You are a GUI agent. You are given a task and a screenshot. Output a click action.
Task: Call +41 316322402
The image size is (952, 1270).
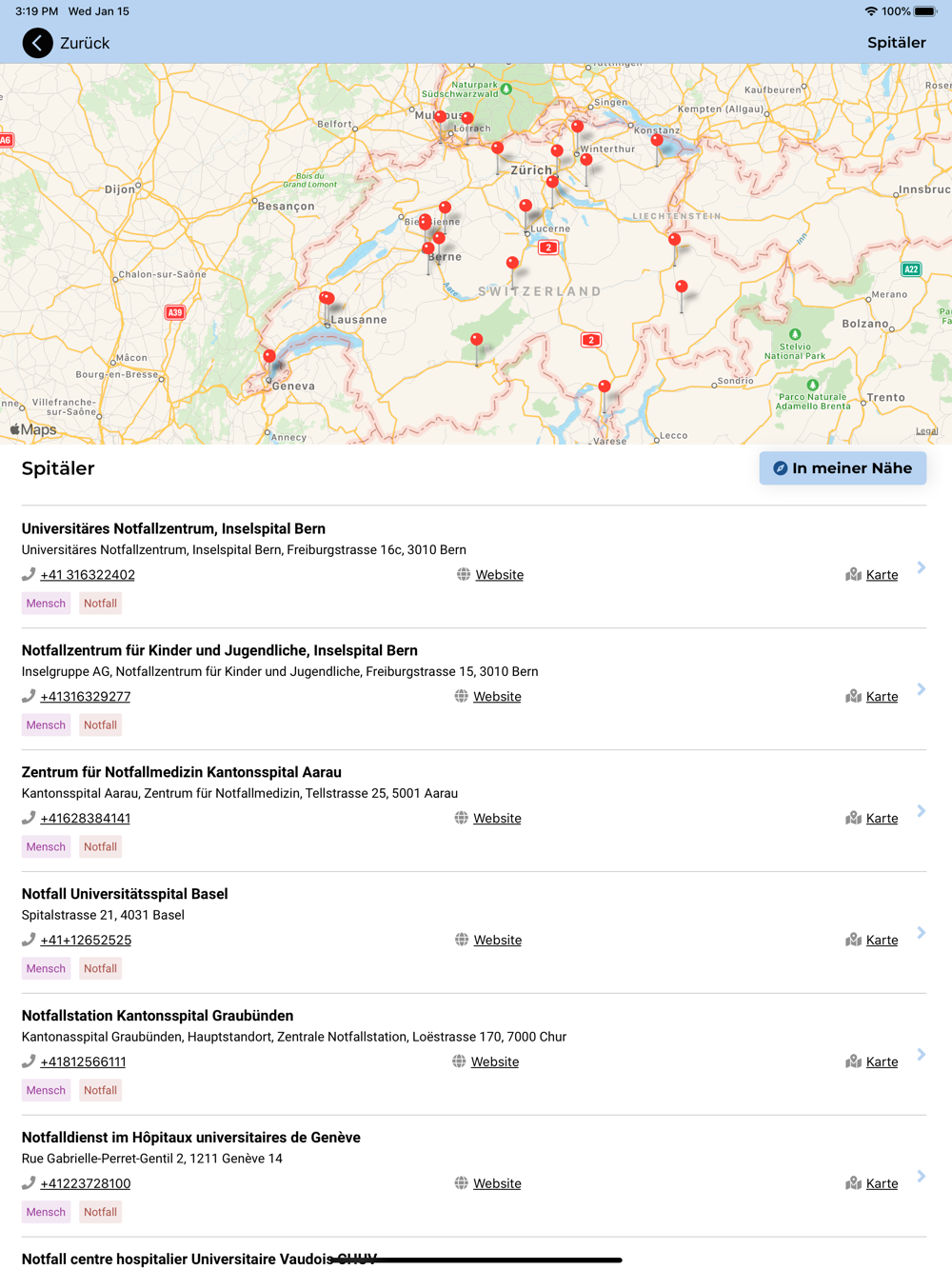point(88,575)
